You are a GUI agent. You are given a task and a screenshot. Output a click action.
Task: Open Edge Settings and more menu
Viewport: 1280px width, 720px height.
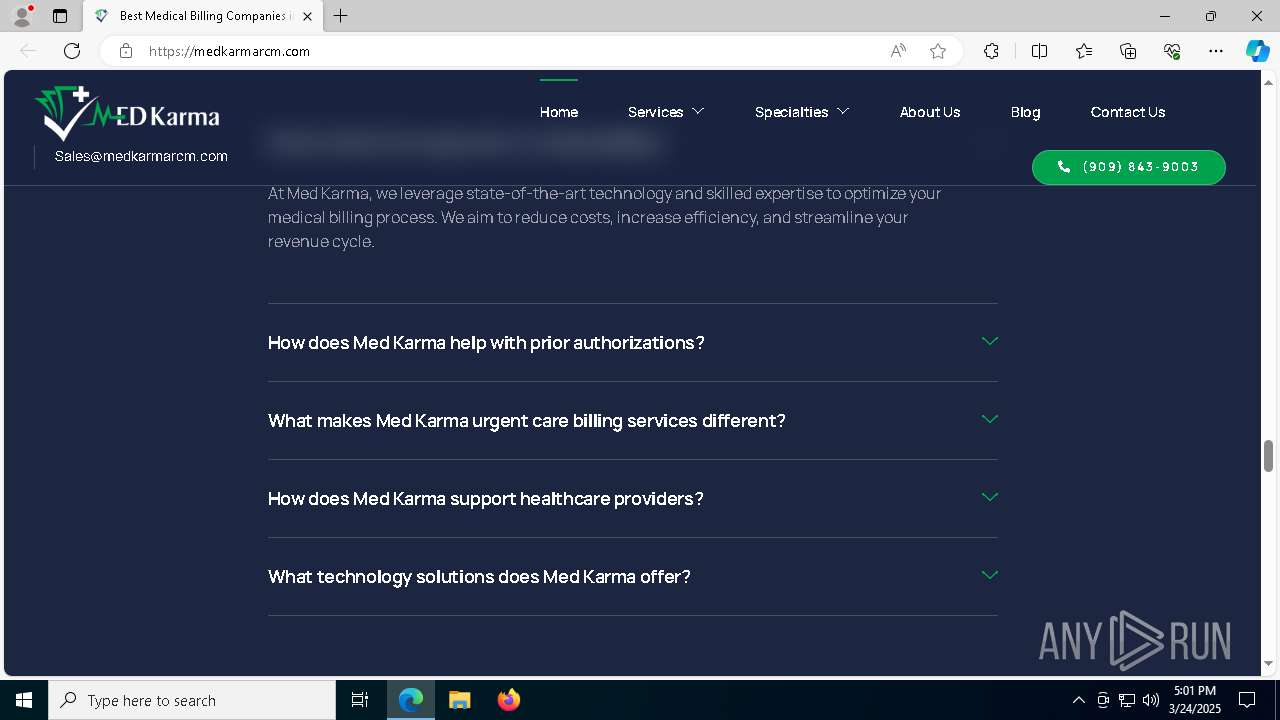click(x=1216, y=51)
